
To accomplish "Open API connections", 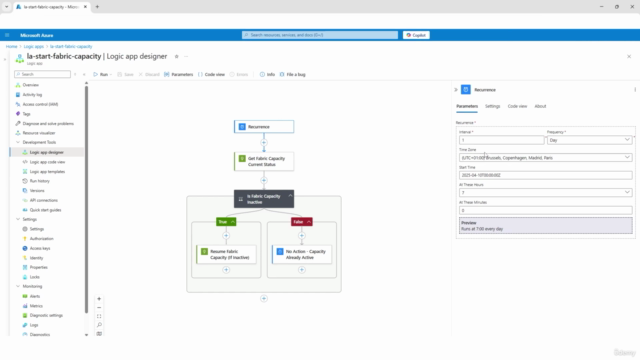I will 43,200.
